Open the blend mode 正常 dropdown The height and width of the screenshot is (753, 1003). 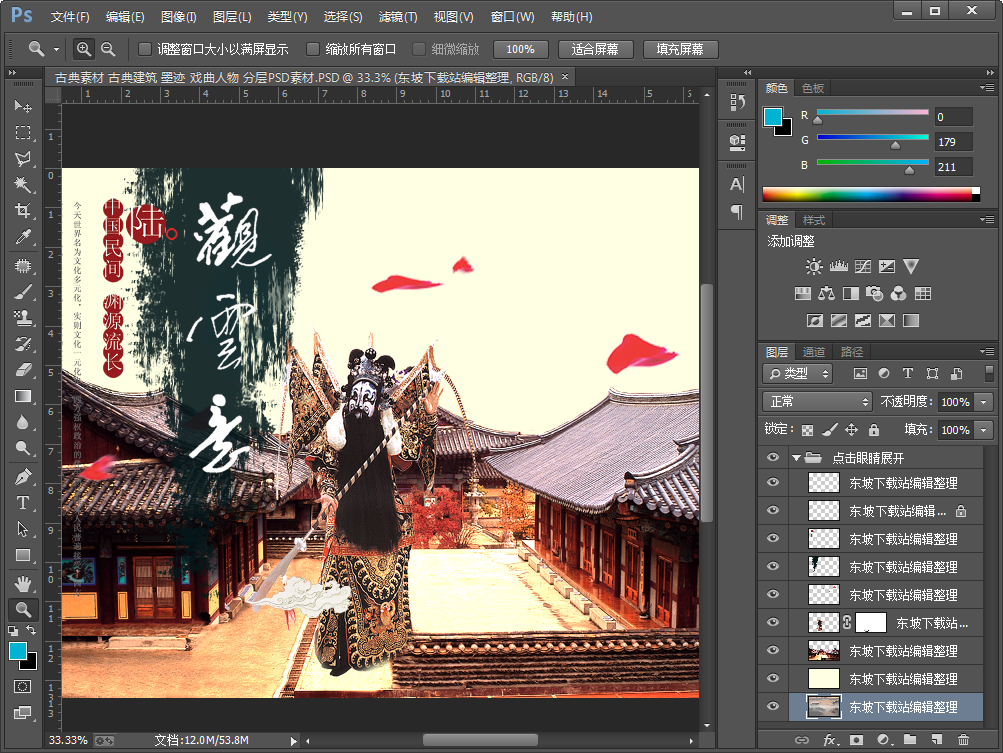pos(817,402)
